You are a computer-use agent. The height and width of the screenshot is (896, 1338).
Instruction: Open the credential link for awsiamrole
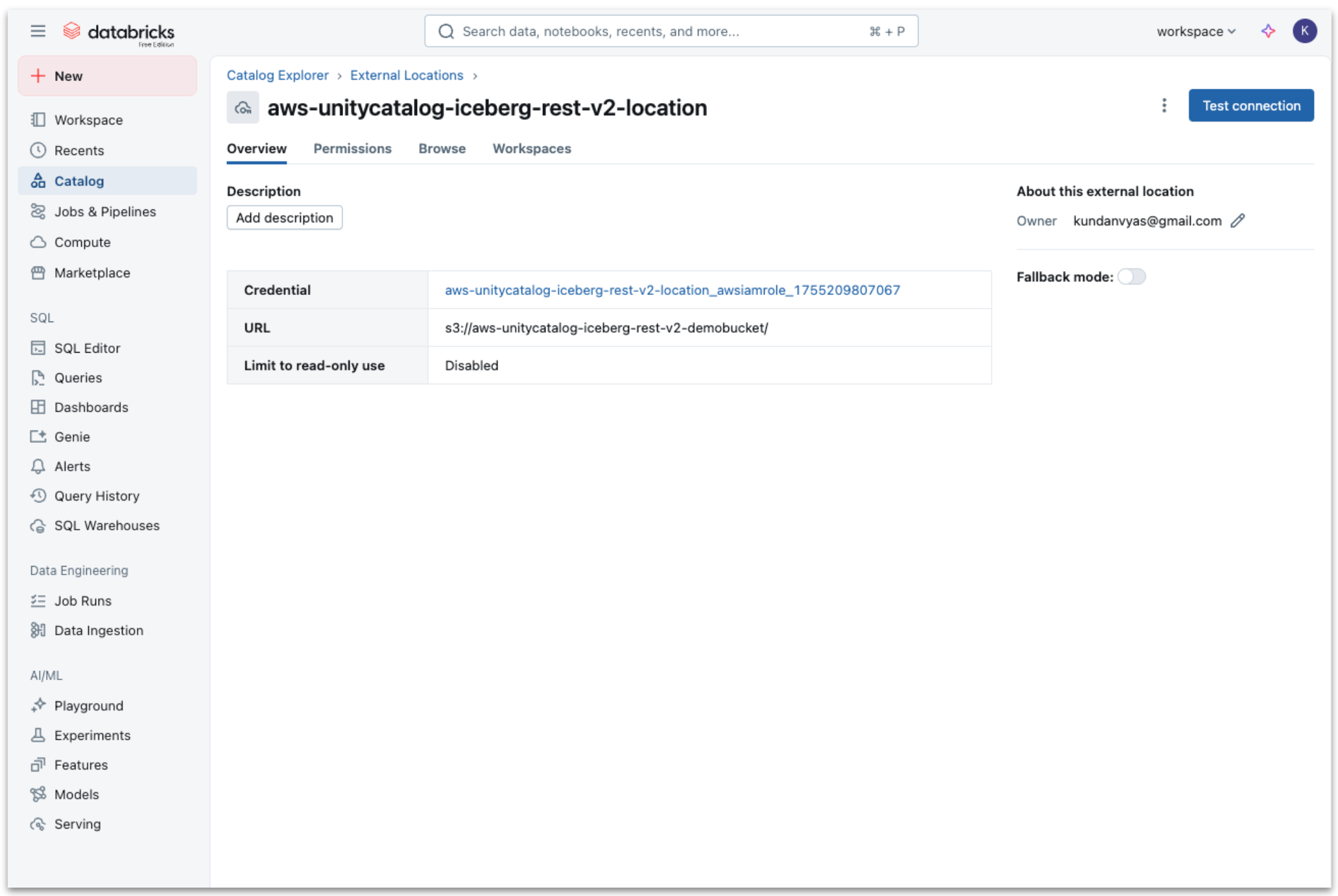pos(671,290)
